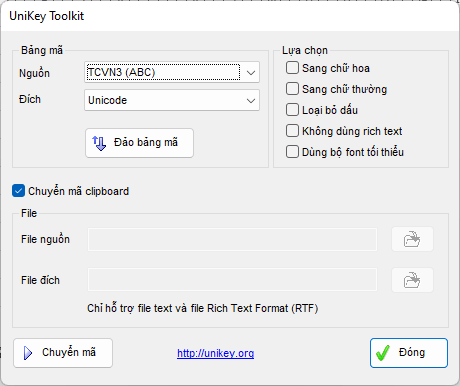Screen dimensions: 460x386
Task: Start conversion with the Chuyển mã button
Action: [x=63, y=353]
